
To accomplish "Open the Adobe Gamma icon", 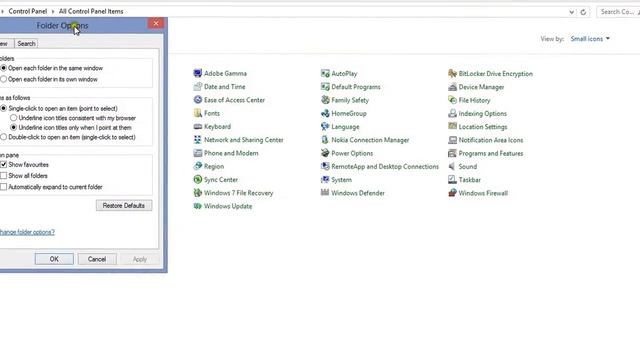I will coord(198,73).
